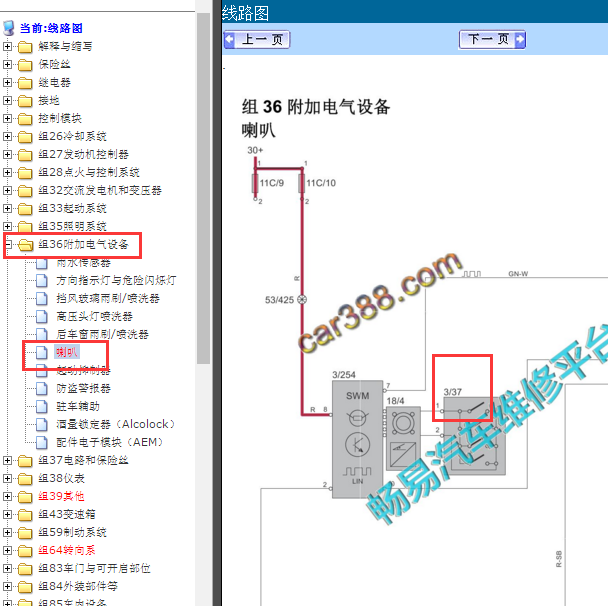Image resolution: width=608 pixels, height=606 pixels.
Task: Click open folder icon of 组36附加电气设备
Action: [x=25, y=245]
